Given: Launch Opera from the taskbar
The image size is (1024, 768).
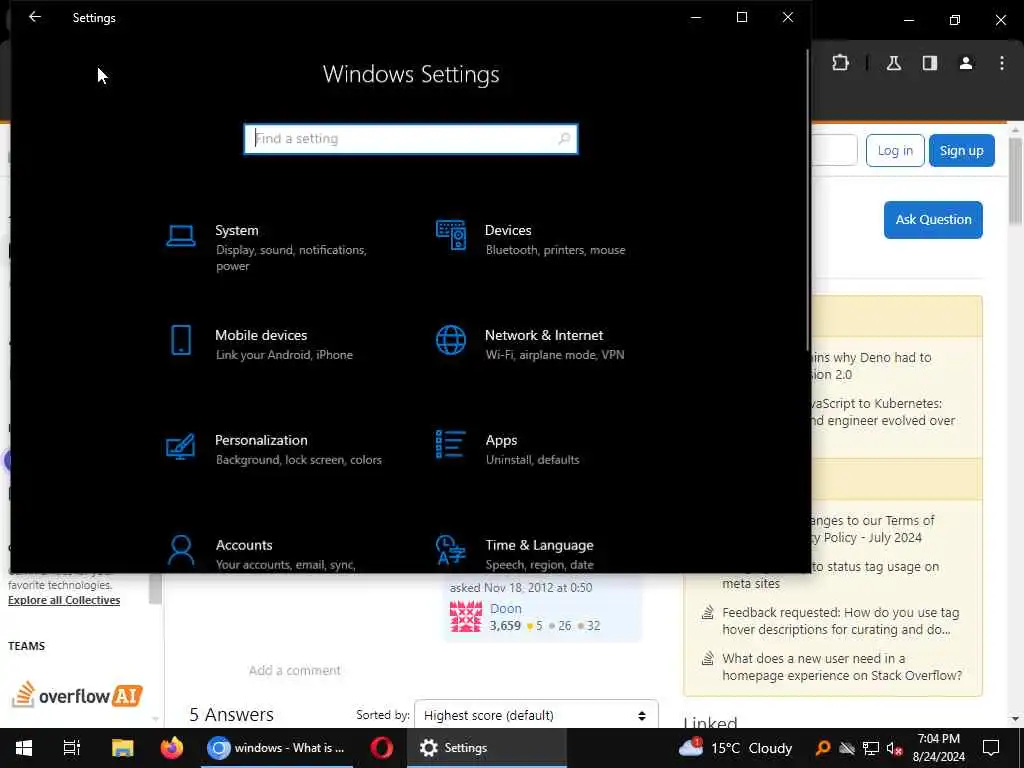Looking at the screenshot, I should [381, 748].
